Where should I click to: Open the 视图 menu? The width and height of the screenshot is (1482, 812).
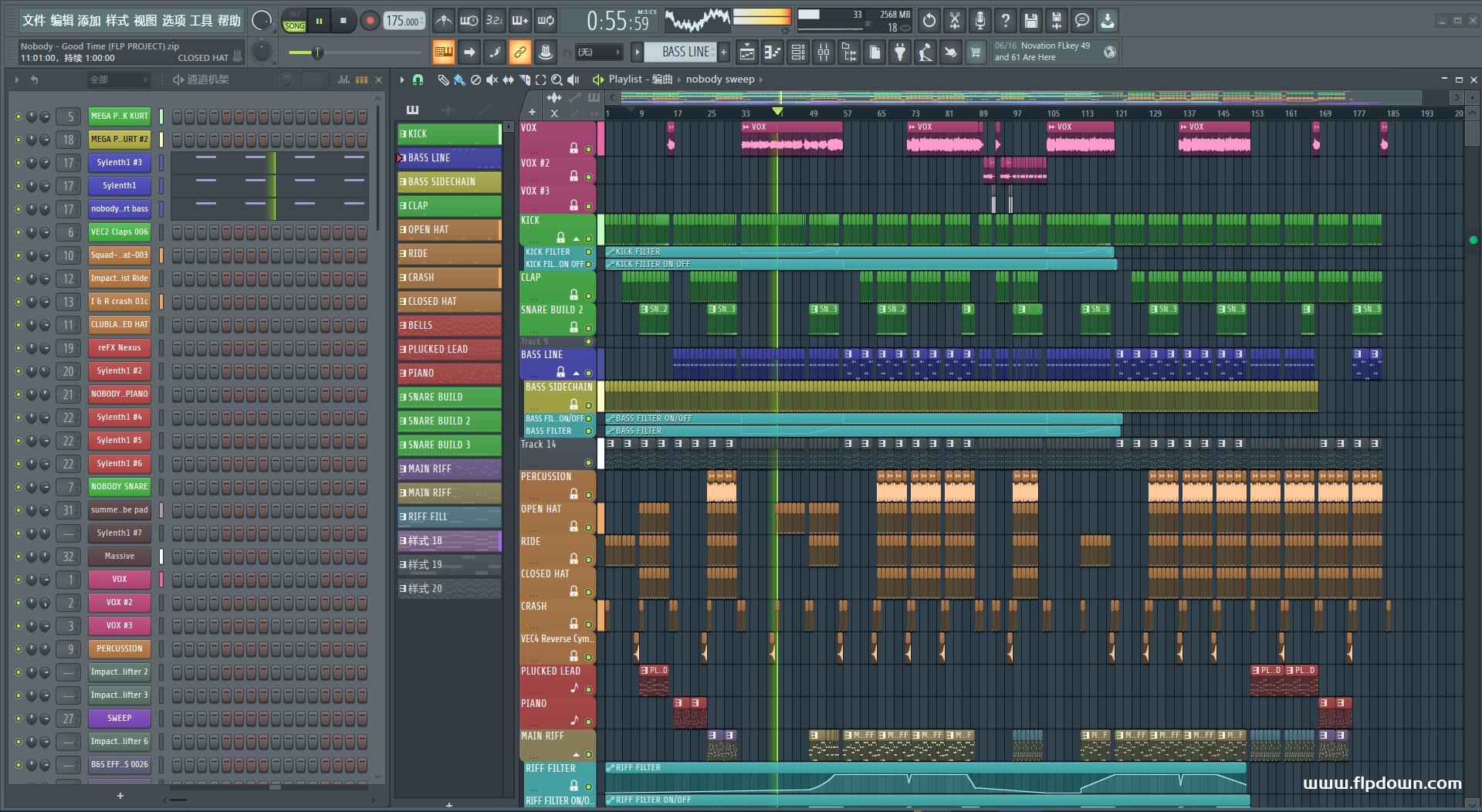145,21
